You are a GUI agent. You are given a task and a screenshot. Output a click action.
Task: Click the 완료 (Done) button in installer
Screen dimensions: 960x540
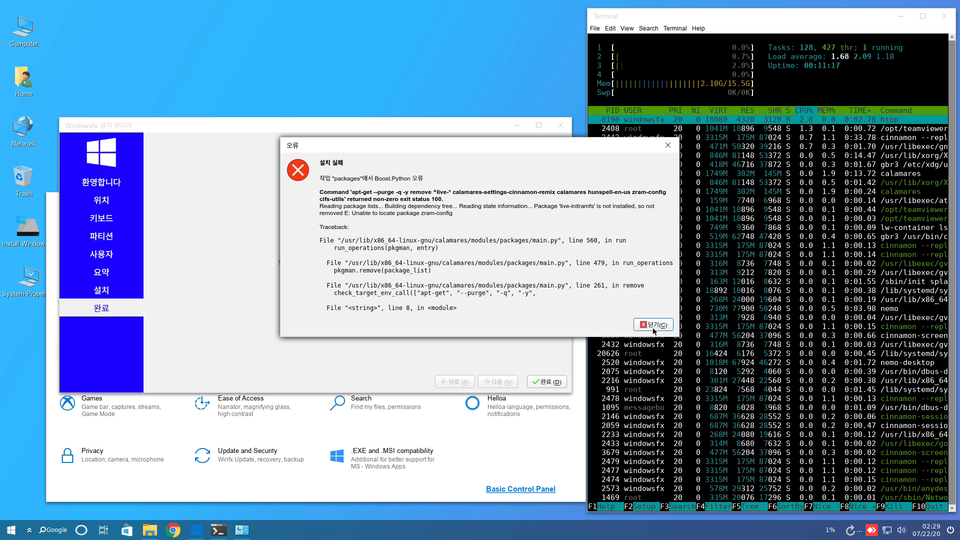tap(547, 381)
